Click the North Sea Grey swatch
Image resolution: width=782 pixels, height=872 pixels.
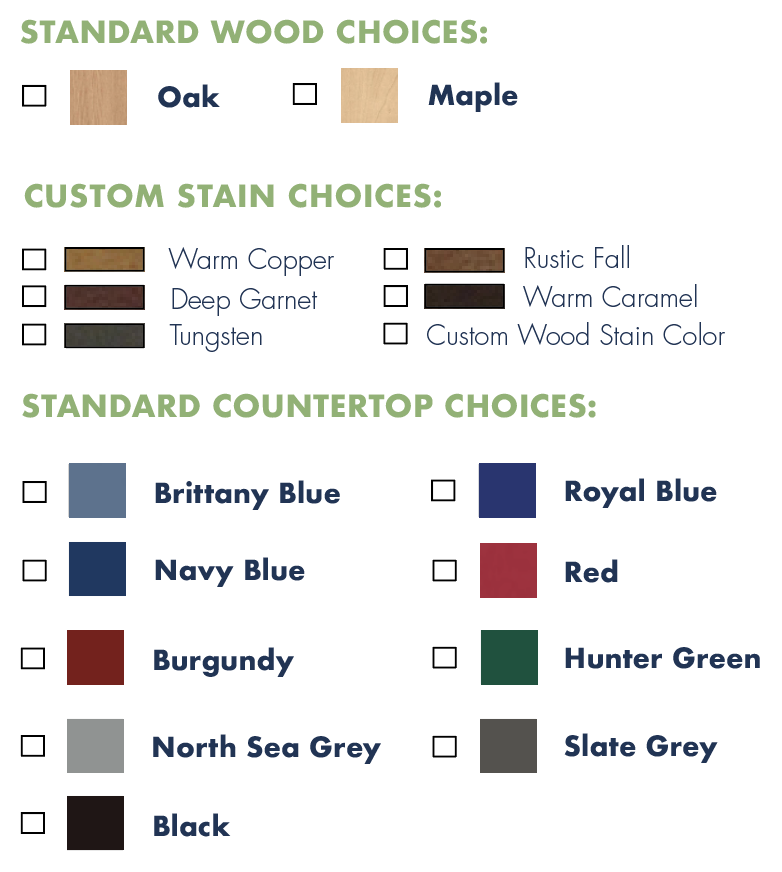point(96,746)
